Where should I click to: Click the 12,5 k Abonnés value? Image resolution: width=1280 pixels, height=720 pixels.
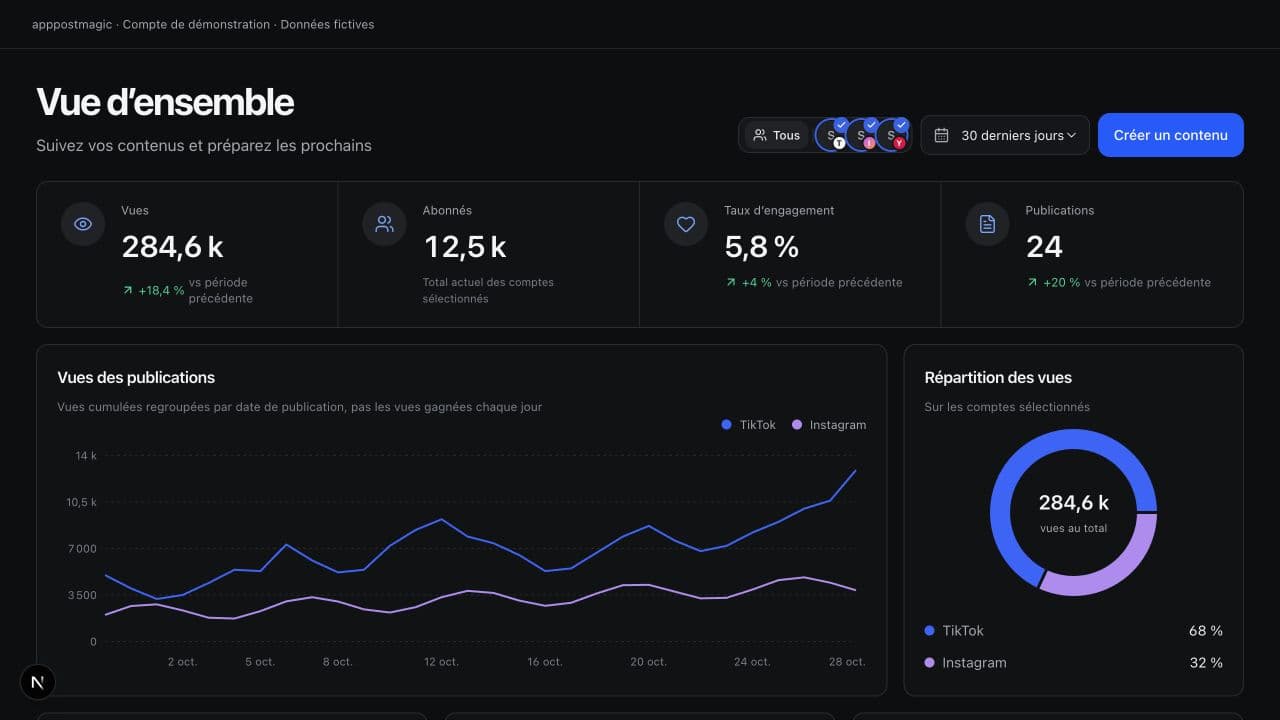pyautogui.click(x=465, y=247)
